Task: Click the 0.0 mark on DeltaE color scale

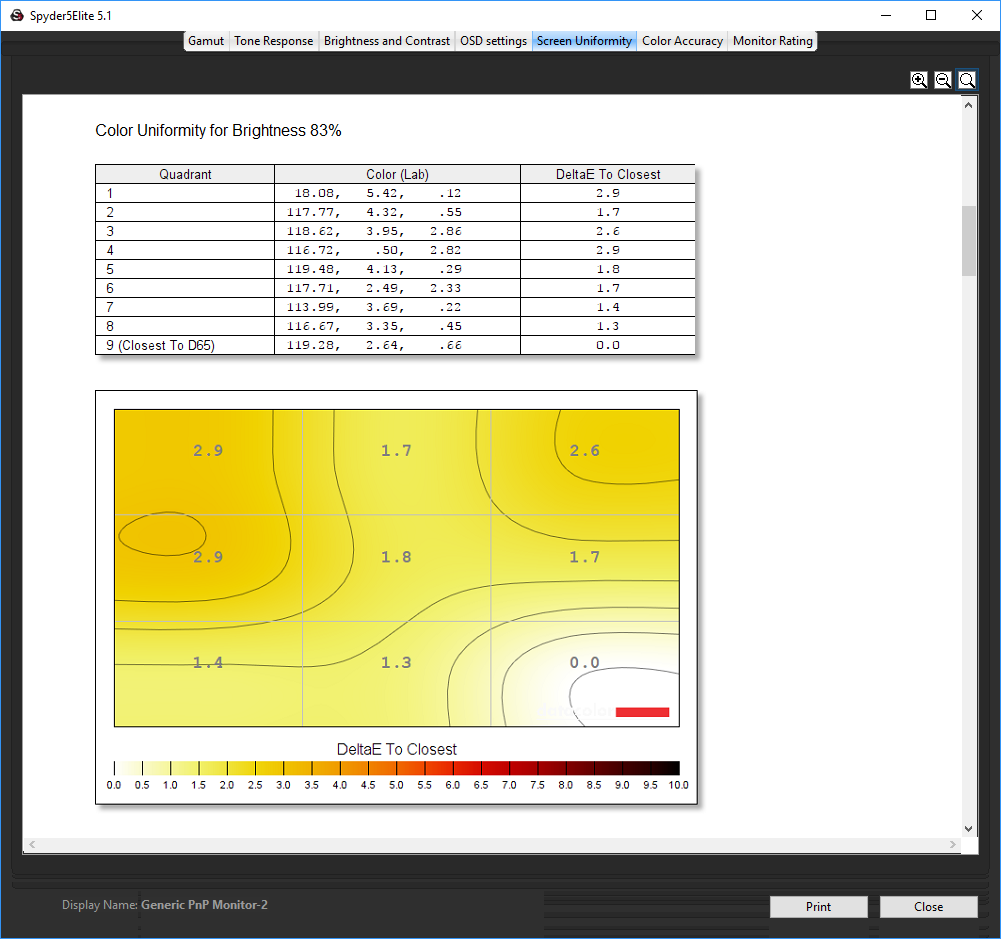Action: 114,785
